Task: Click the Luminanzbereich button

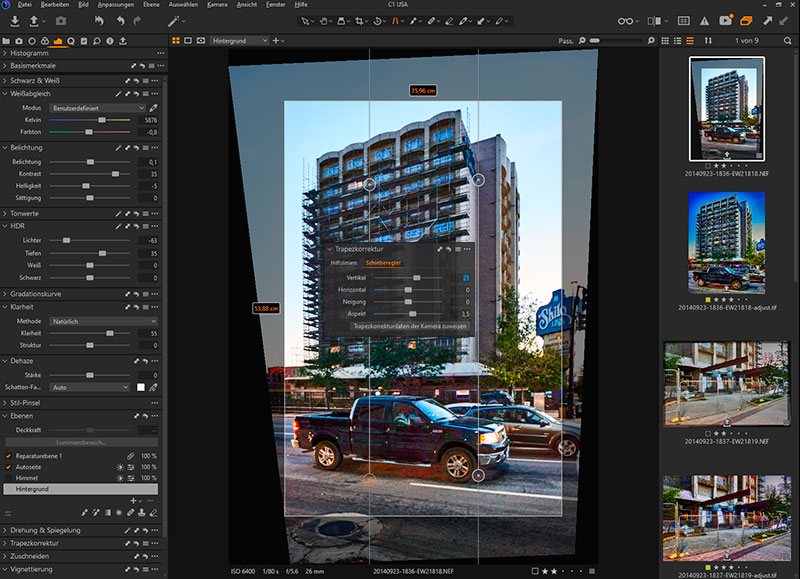Action: [x=82, y=443]
